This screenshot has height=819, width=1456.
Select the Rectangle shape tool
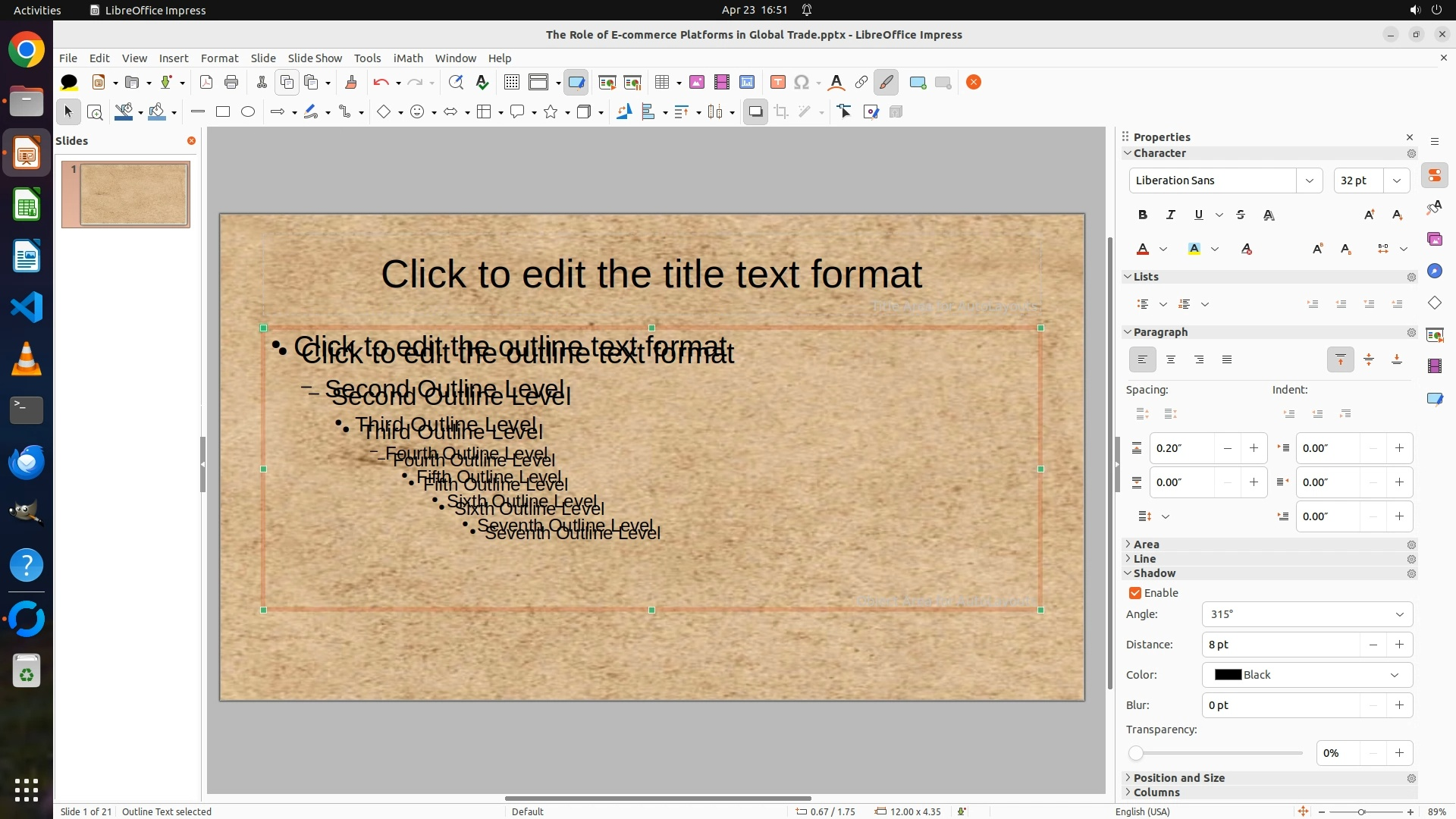(x=222, y=111)
